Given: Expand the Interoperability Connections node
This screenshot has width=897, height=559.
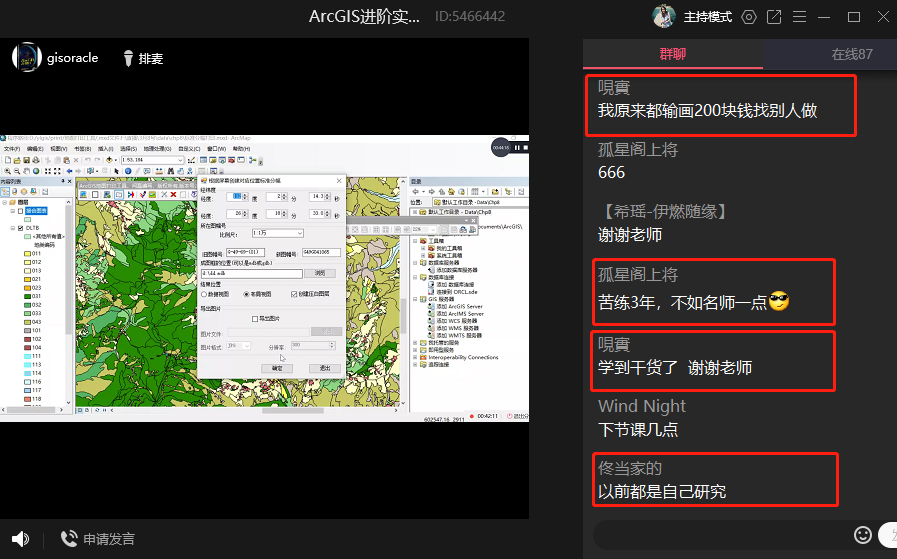Looking at the screenshot, I should tap(415, 357).
